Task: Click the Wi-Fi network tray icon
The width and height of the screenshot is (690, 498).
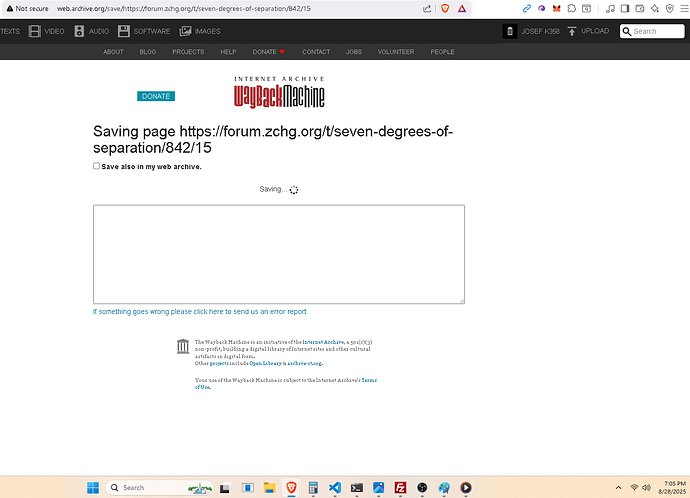Action: (634, 487)
